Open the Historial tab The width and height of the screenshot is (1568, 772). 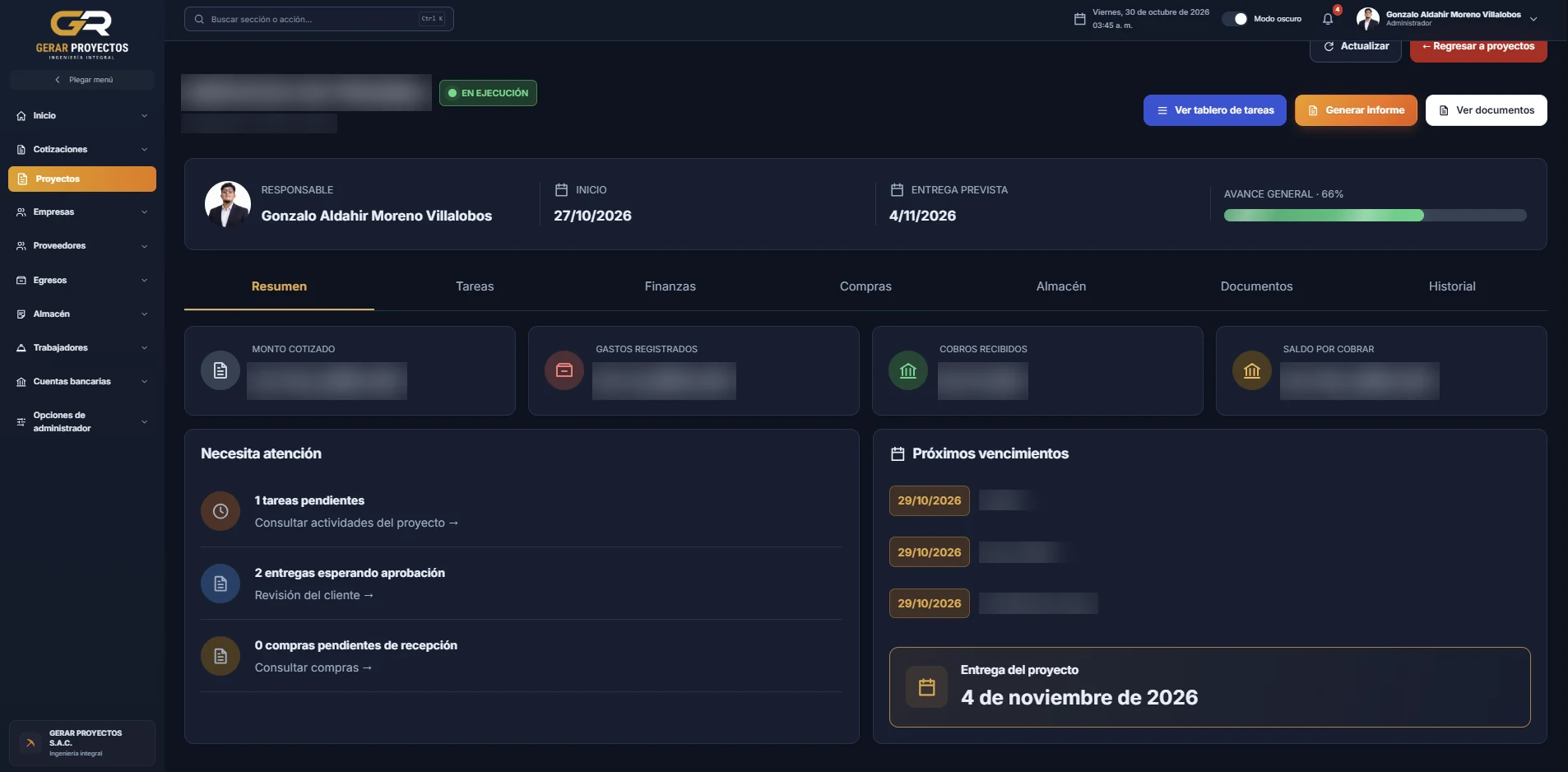coord(1452,286)
